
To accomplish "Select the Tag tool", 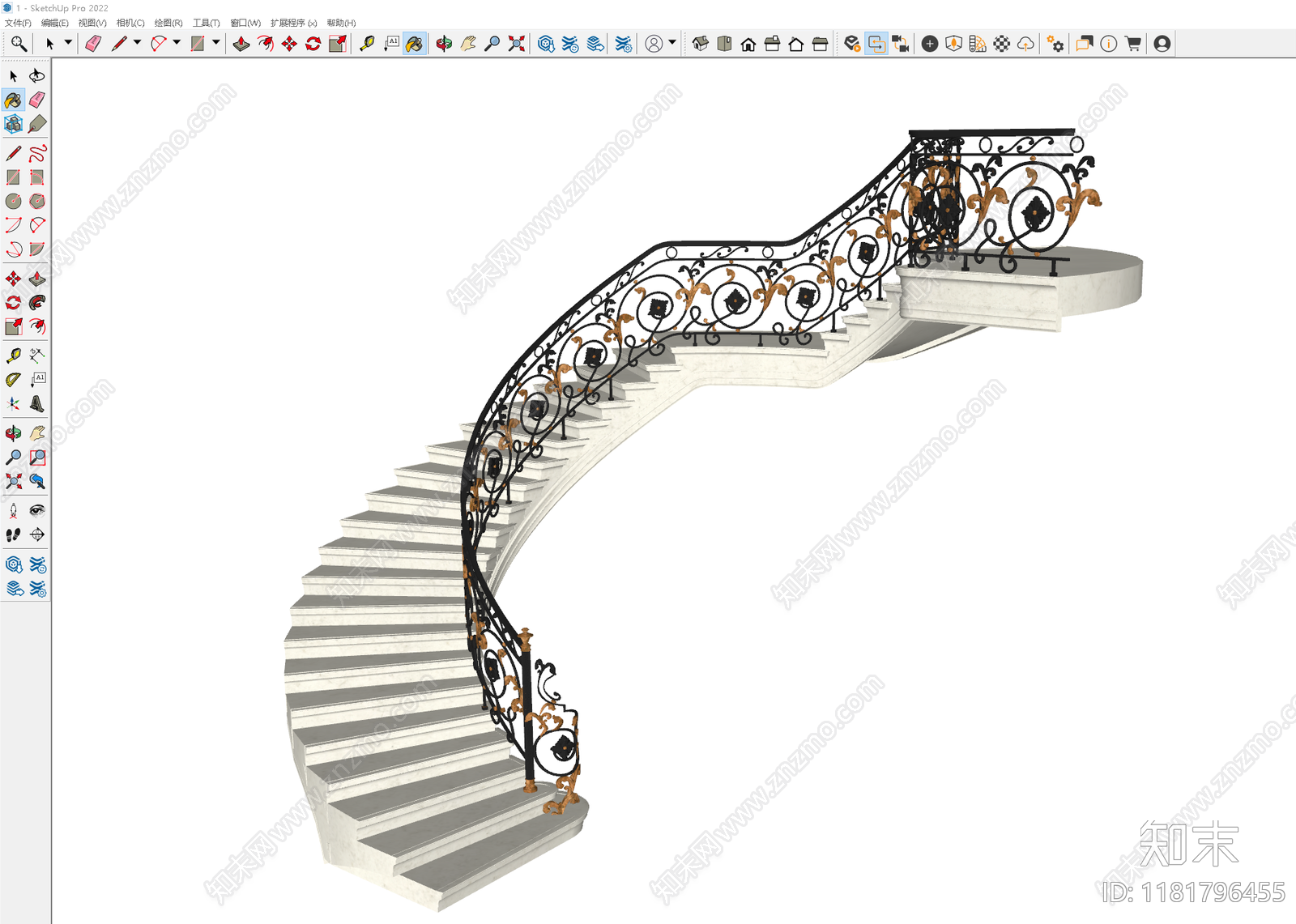I will (37, 124).
